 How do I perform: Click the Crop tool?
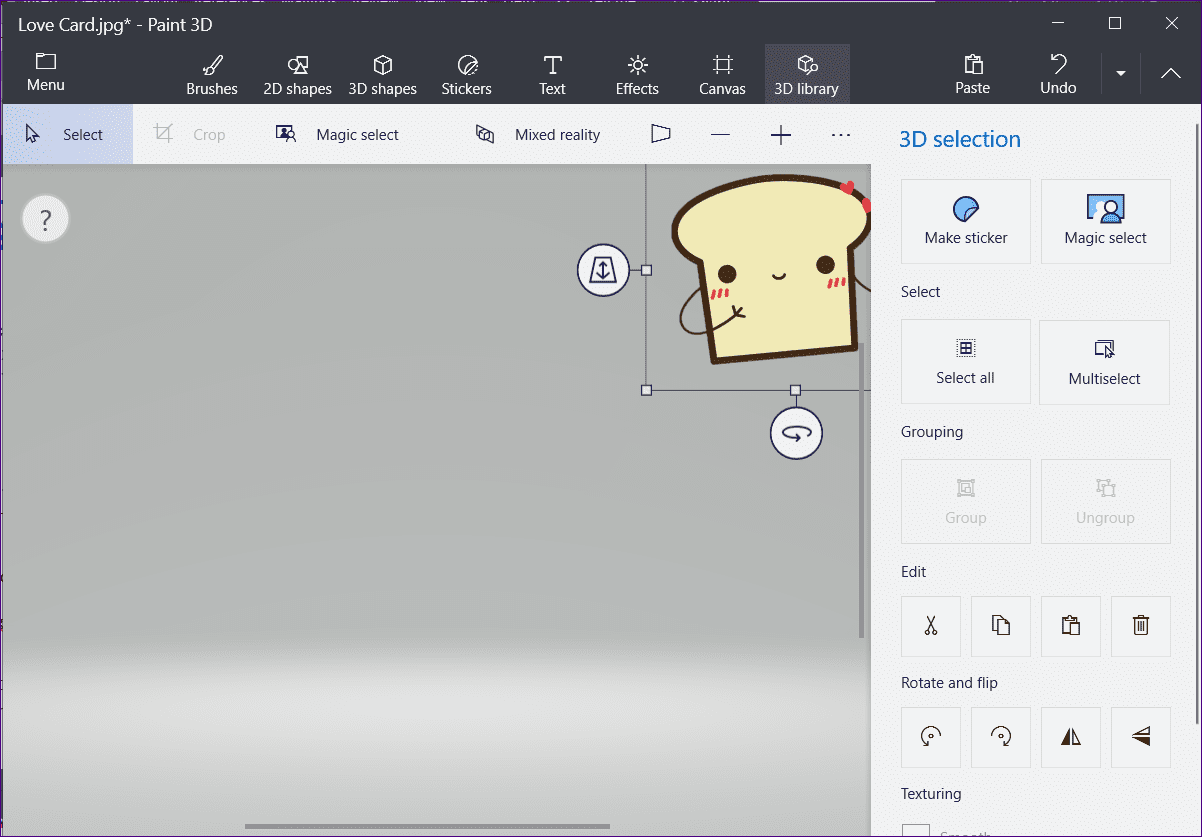[190, 134]
